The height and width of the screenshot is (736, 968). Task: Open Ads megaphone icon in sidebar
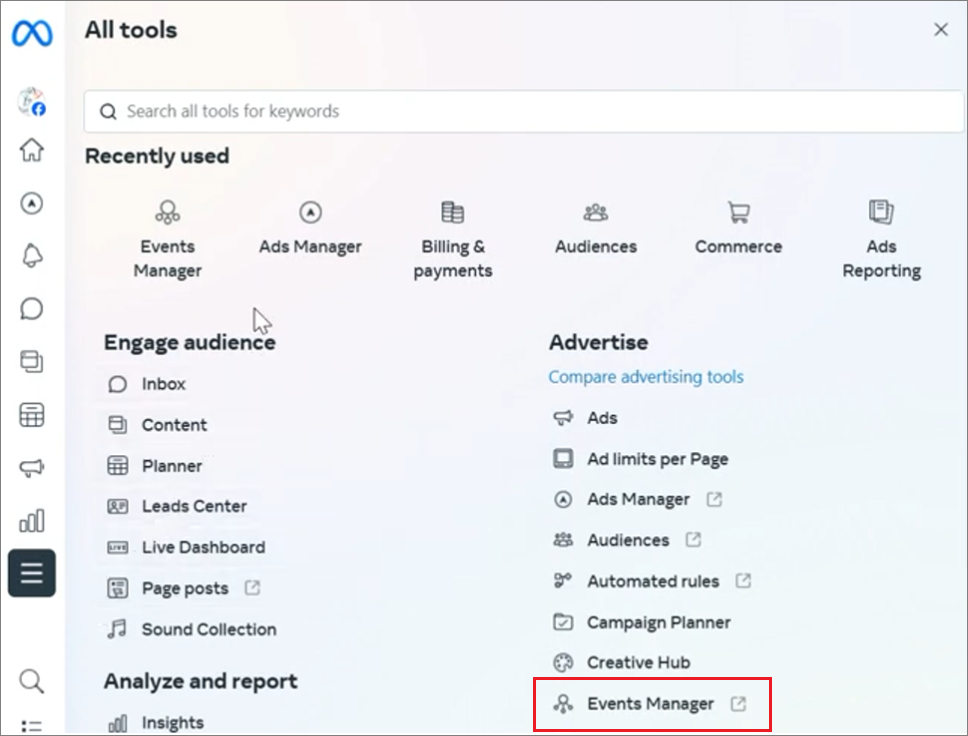pos(31,468)
